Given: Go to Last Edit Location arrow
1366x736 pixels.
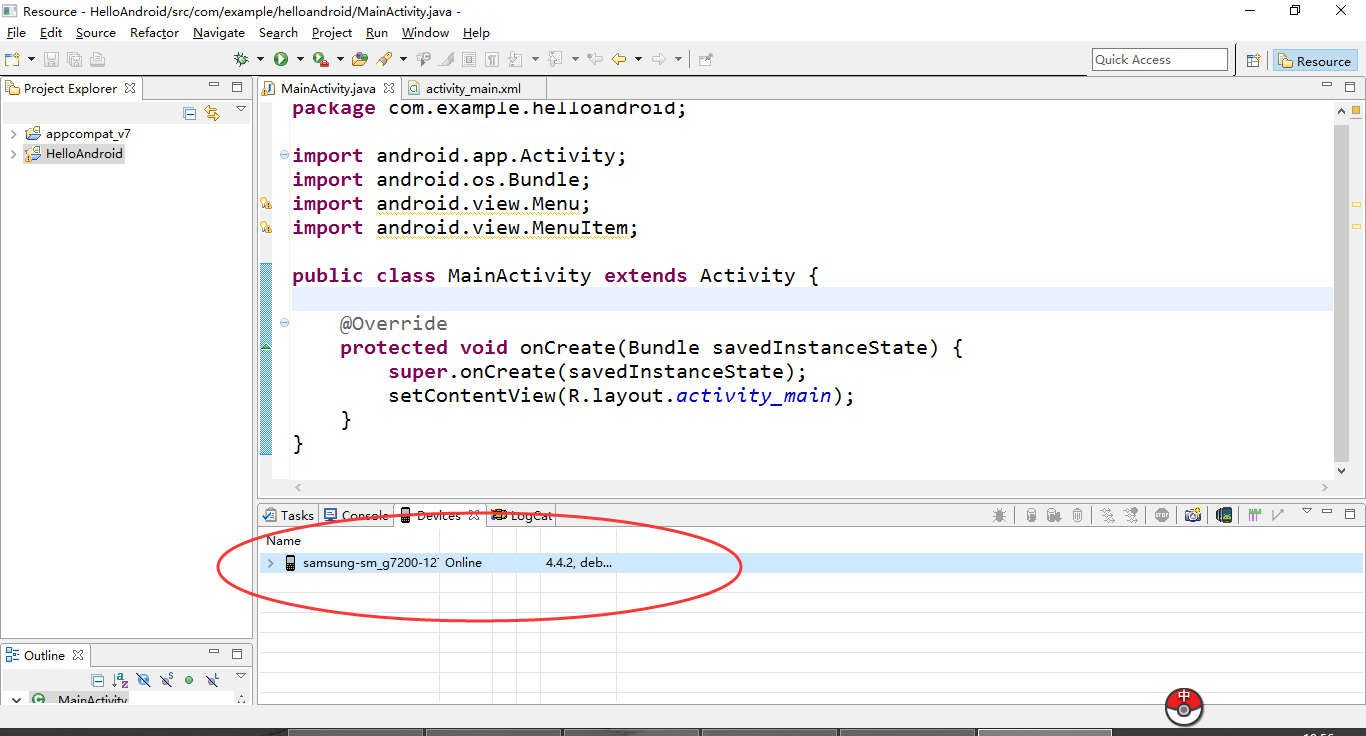Looking at the screenshot, I should tap(594, 59).
